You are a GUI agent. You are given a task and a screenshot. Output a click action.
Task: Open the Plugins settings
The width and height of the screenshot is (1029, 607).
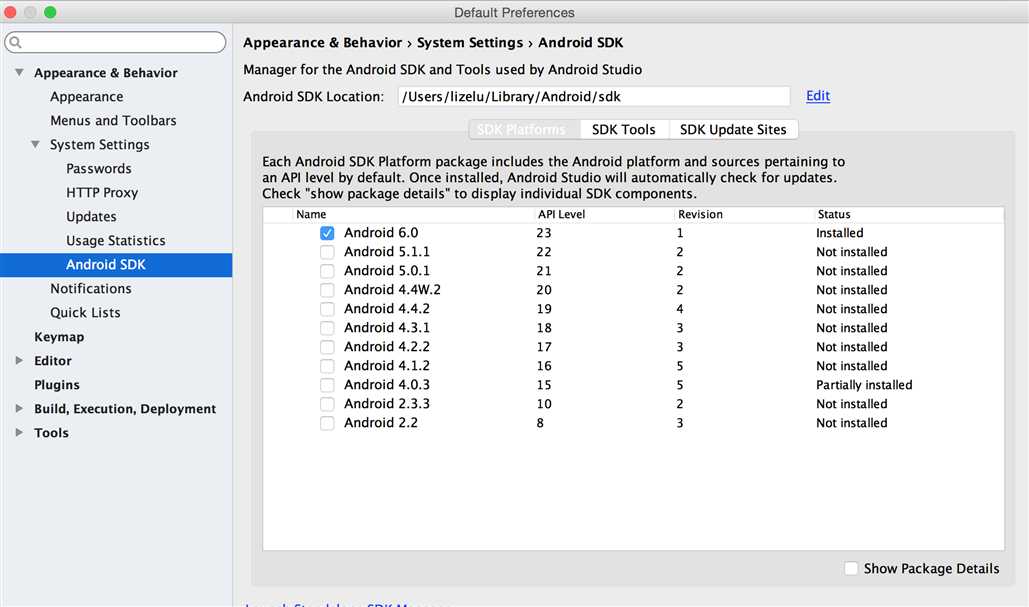coord(57,385)
